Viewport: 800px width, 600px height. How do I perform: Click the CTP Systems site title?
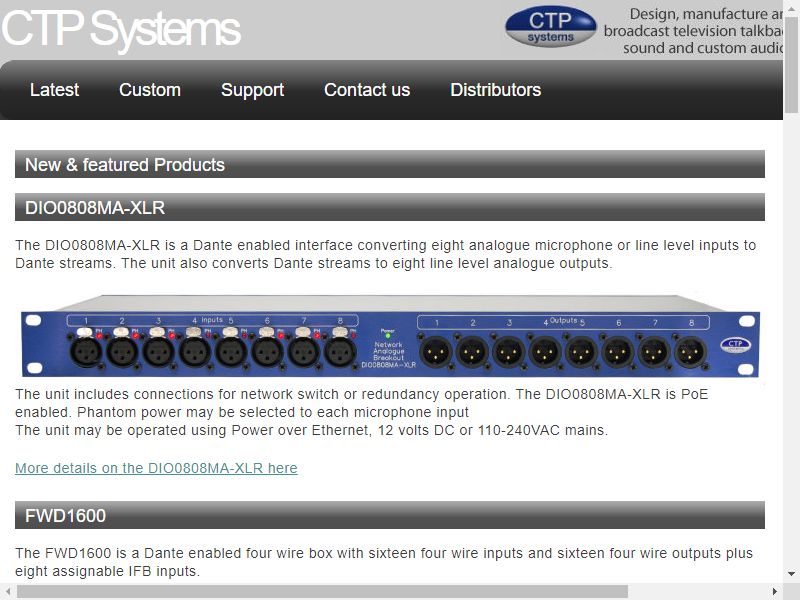(x=121, y=30)
